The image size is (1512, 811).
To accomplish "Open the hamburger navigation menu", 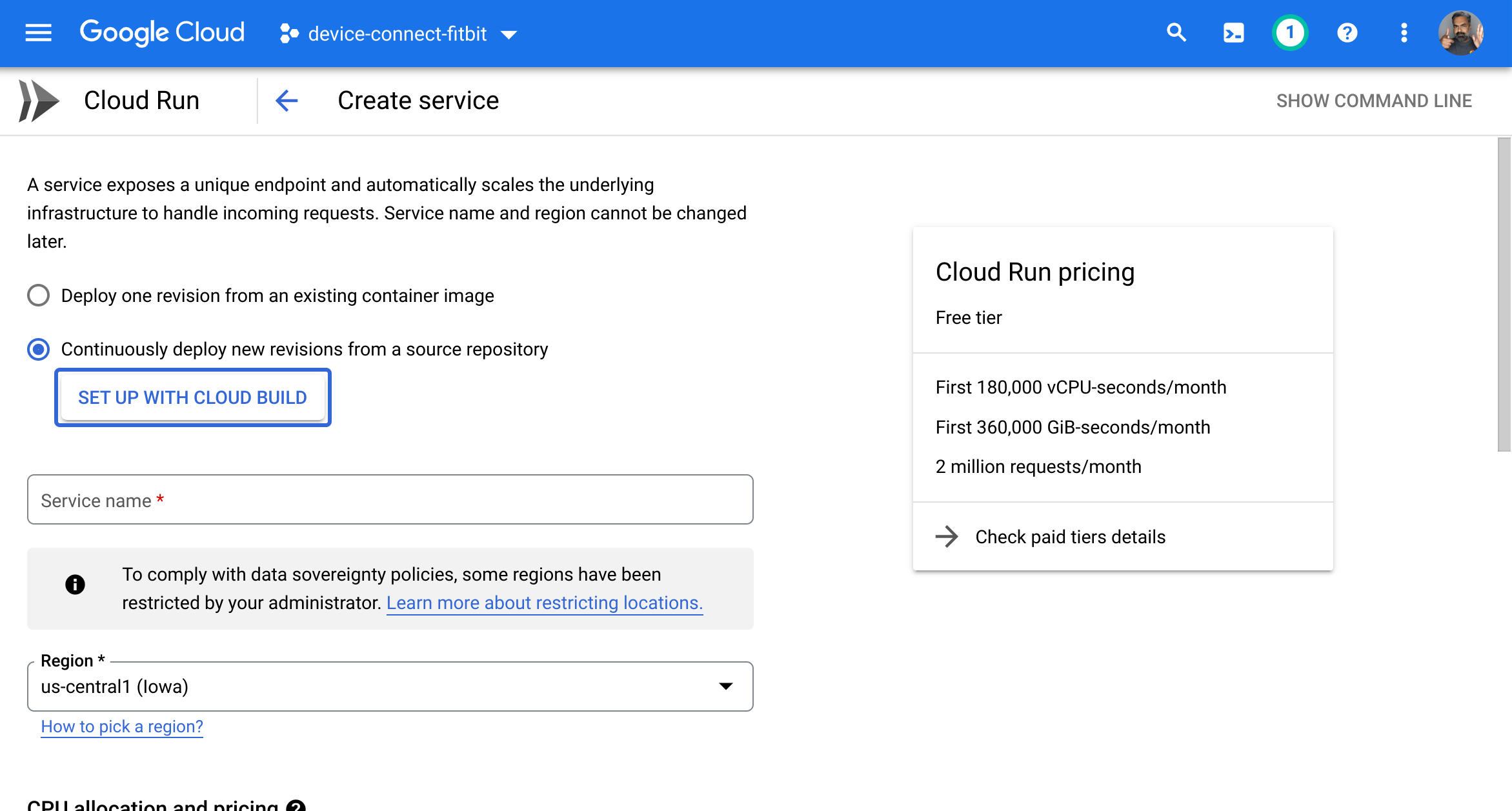I will 38,33.
